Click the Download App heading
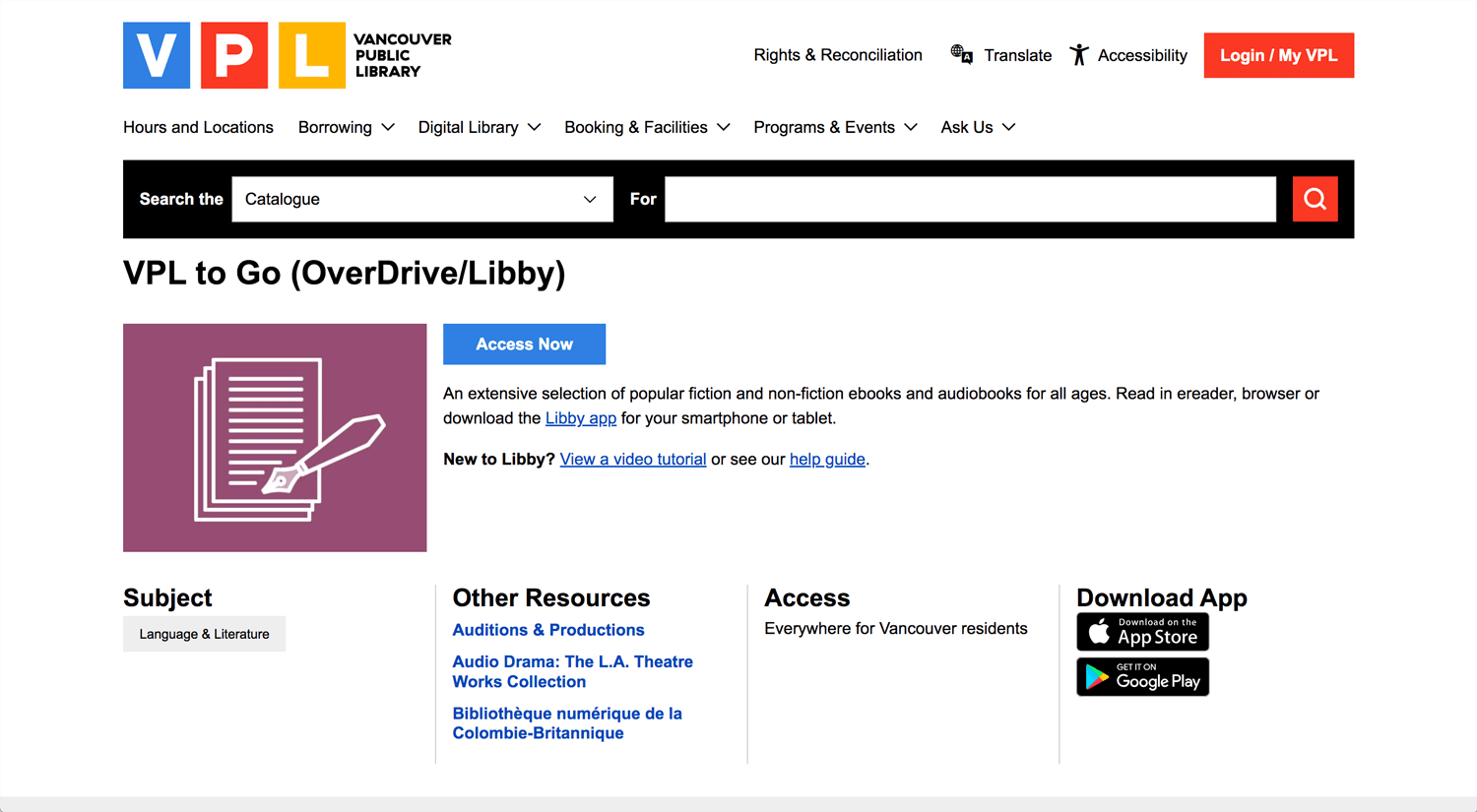Screen dimensions: 1477x812 [1162, 597]
